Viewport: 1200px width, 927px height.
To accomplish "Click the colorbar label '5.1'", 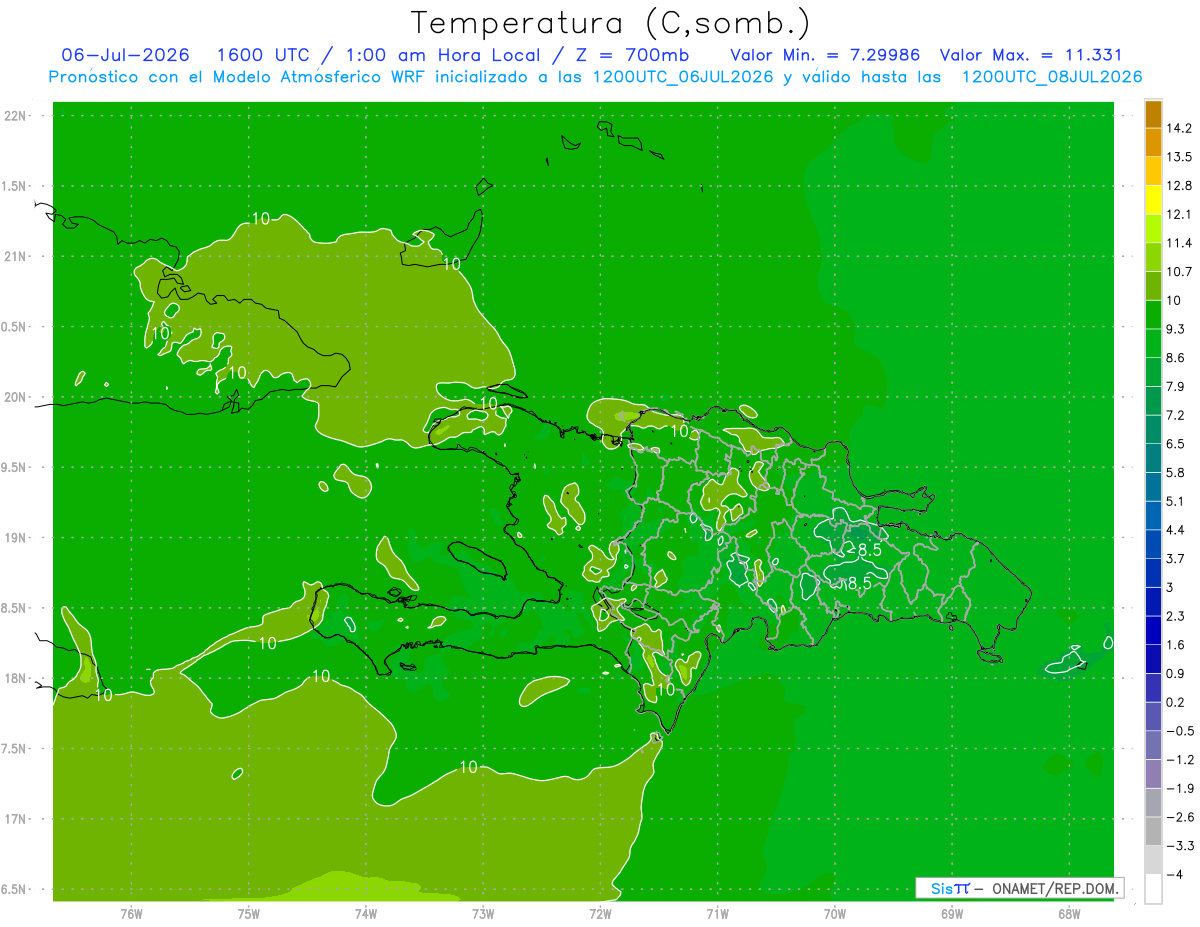I will [1176, 501].
